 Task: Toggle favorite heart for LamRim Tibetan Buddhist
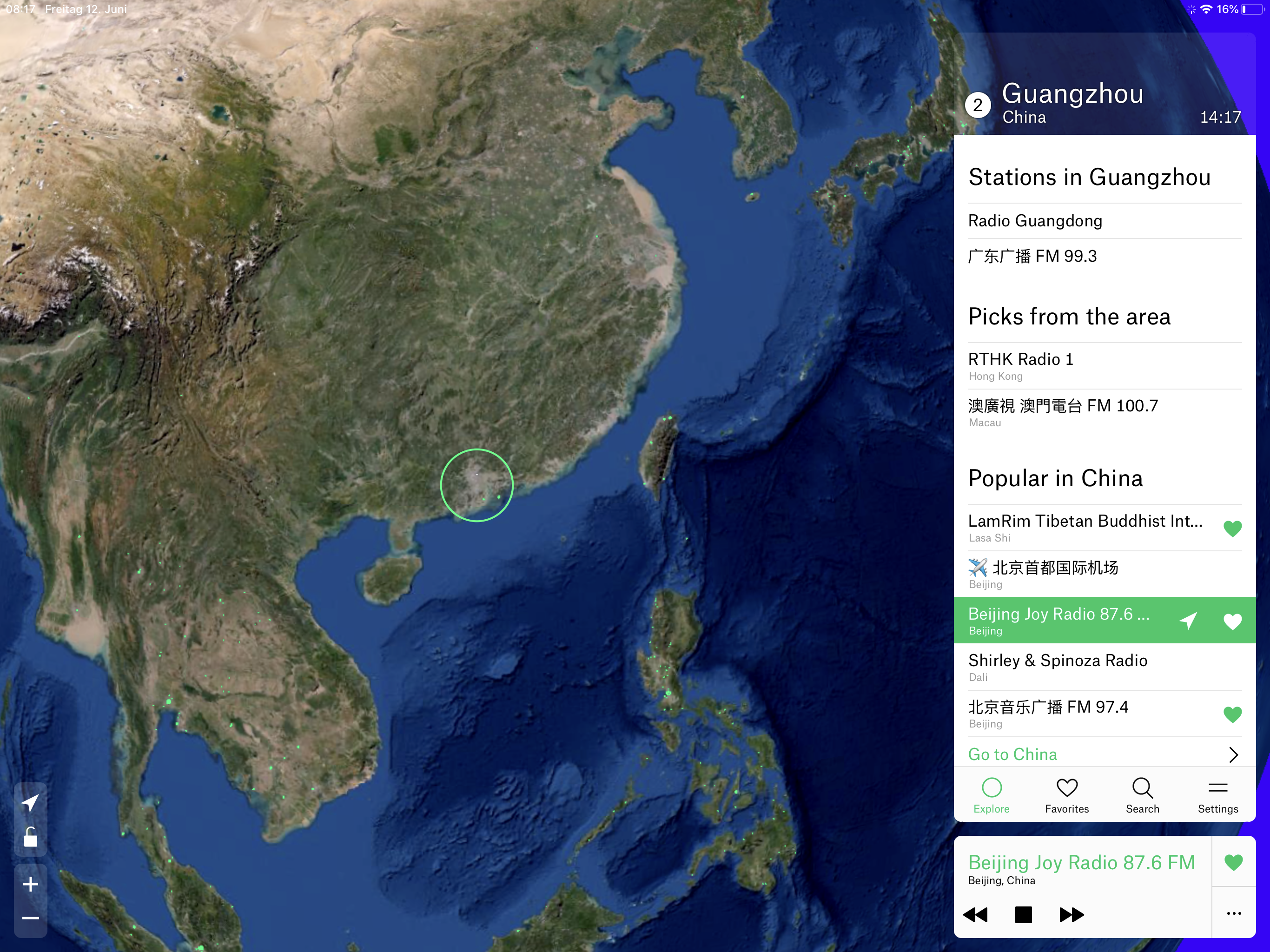1232,528
